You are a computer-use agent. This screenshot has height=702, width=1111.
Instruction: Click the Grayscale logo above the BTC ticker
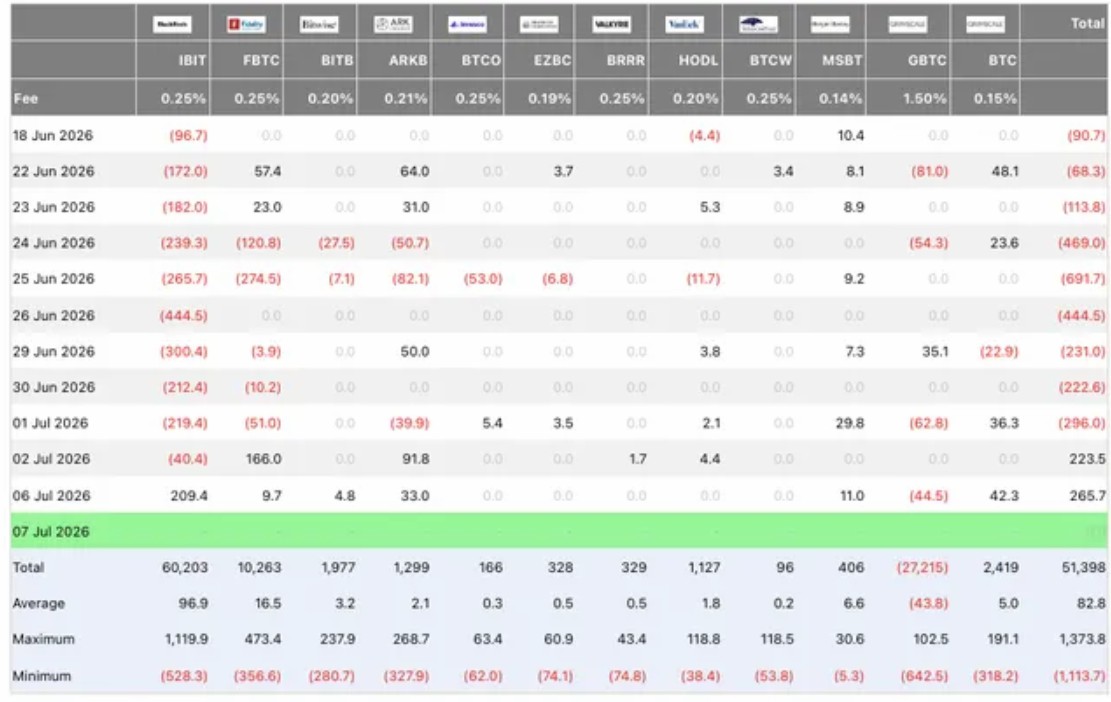coord(985,24)
